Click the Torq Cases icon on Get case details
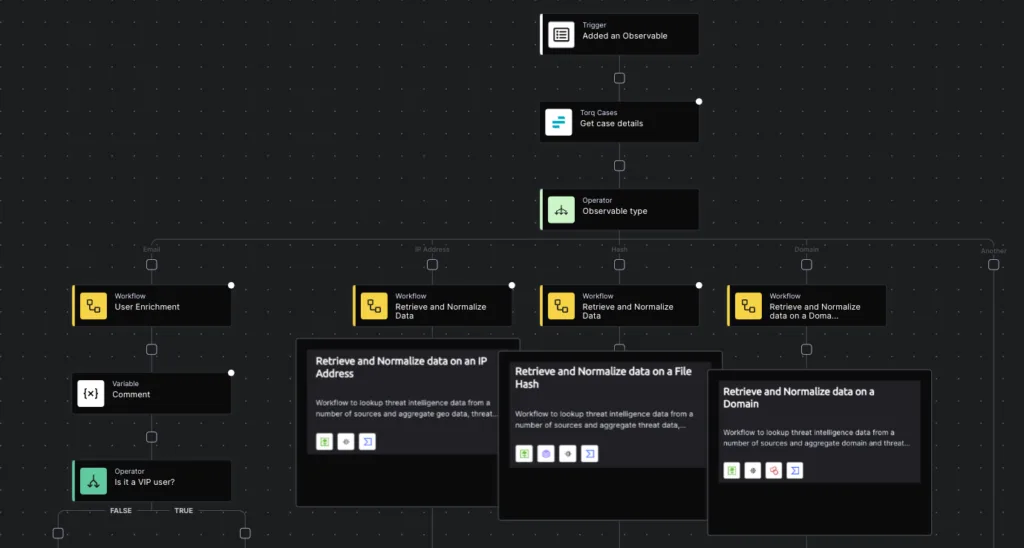The height and width of the screenshot is (548, 1024). pyautogui.click(x=558, y=122)
